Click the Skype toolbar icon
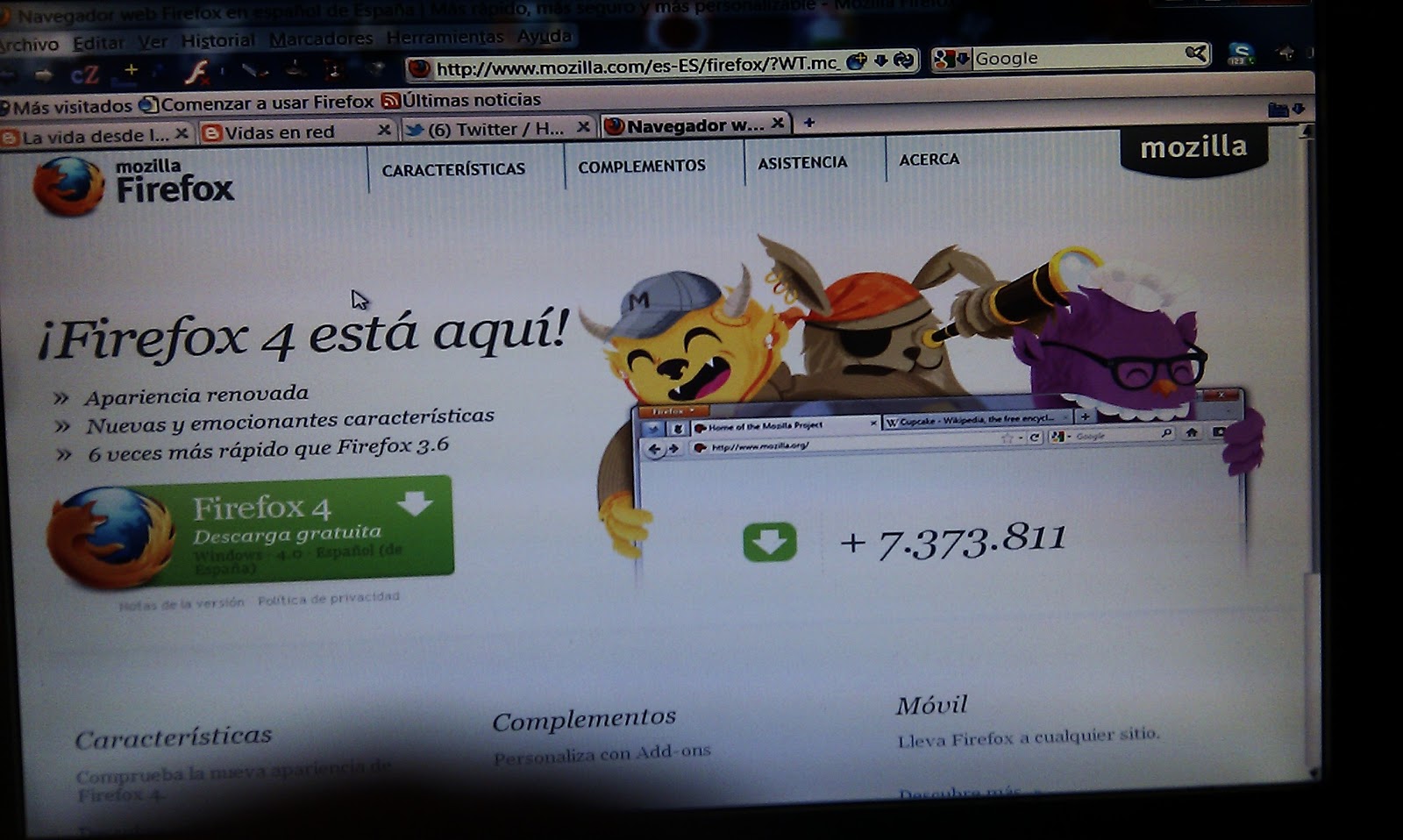The image size is (1403, 840). 1241,54
